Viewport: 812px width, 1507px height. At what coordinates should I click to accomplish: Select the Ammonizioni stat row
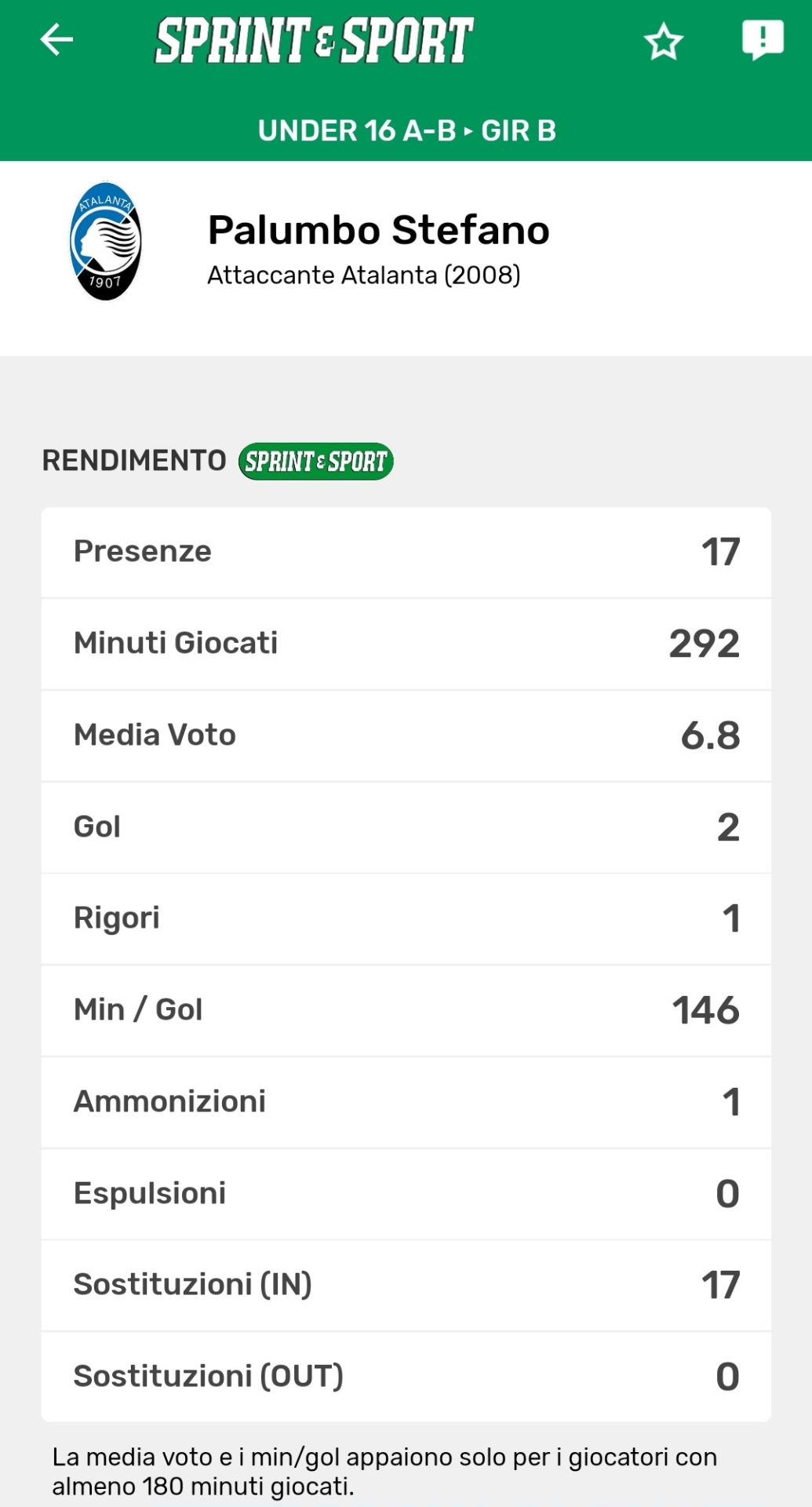(406, 1102)
